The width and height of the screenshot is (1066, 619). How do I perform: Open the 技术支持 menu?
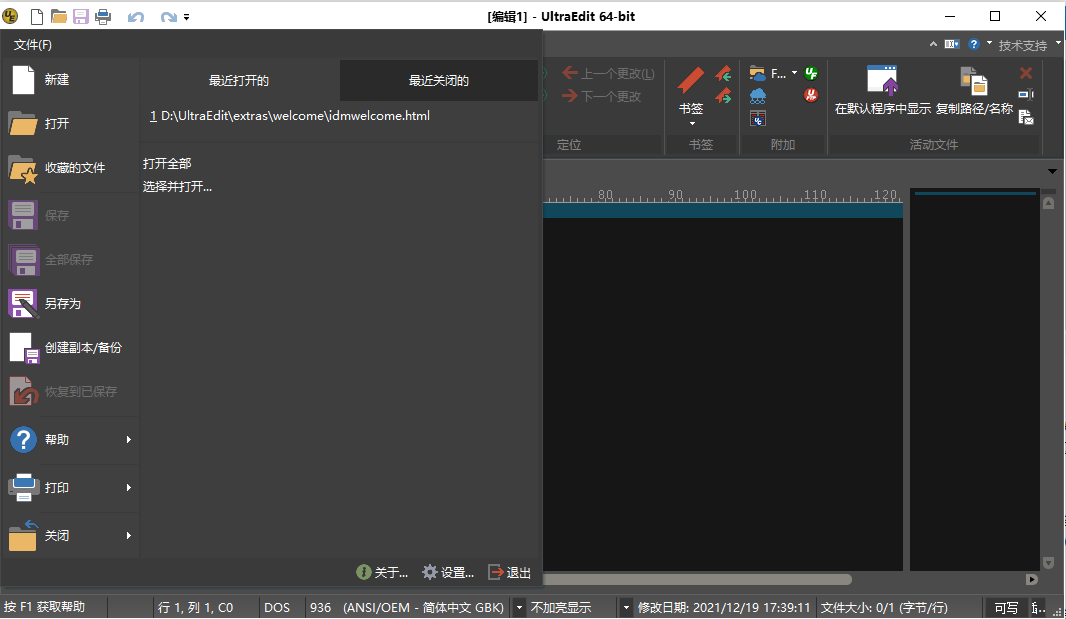[x=1022, y=45]
